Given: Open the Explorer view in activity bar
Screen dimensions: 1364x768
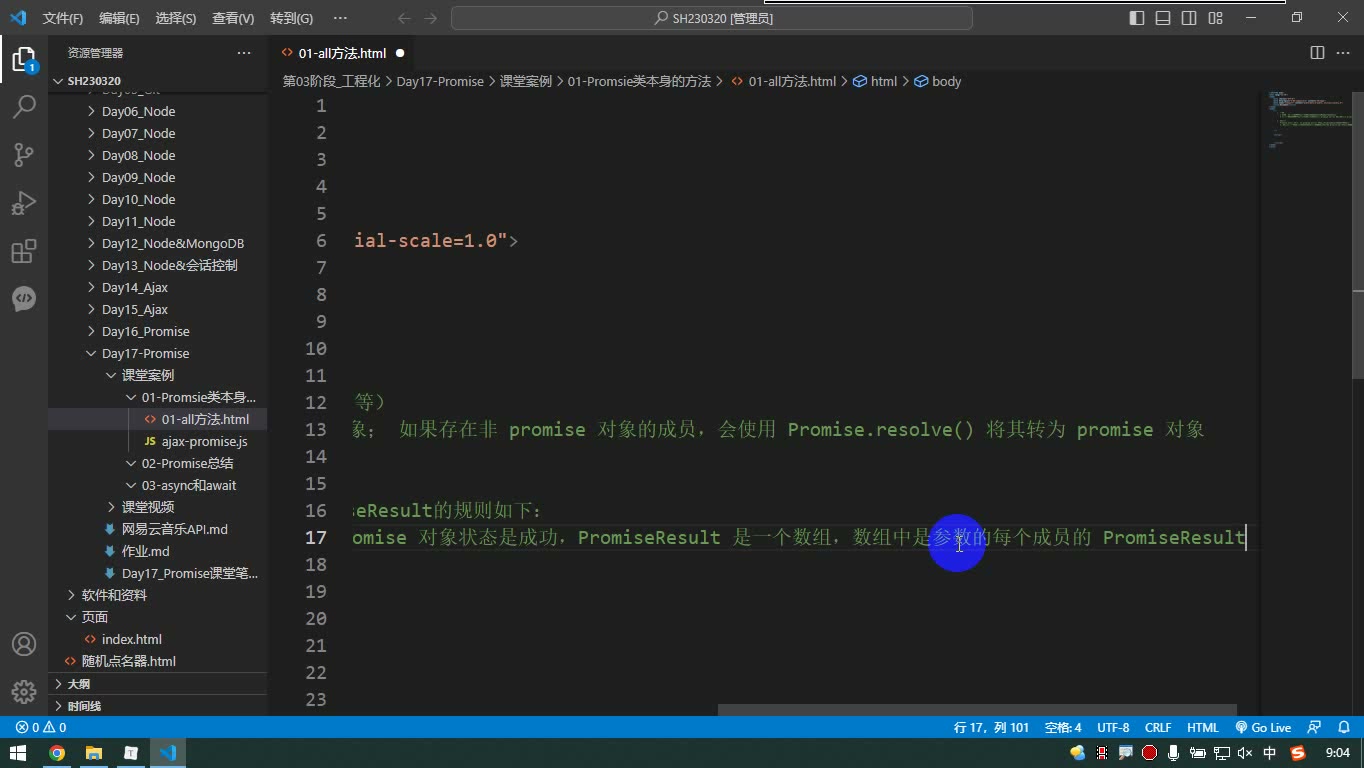Looking at the screenshot, I should (24, 59).
